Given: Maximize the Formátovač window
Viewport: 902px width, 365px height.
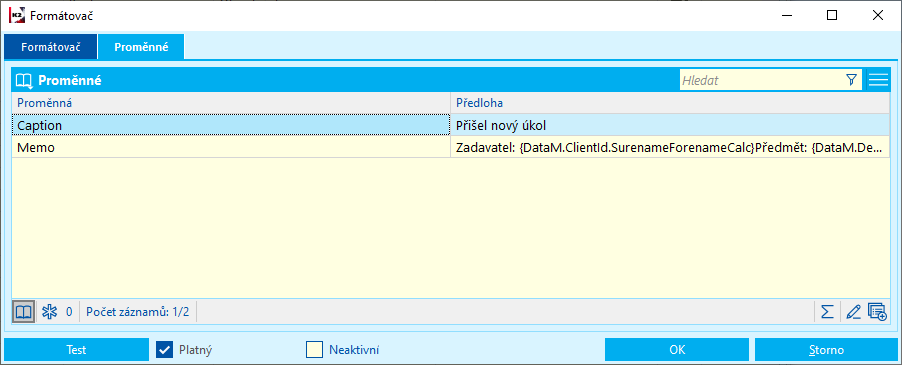Looking at the screenshot, I should (832, 16).
